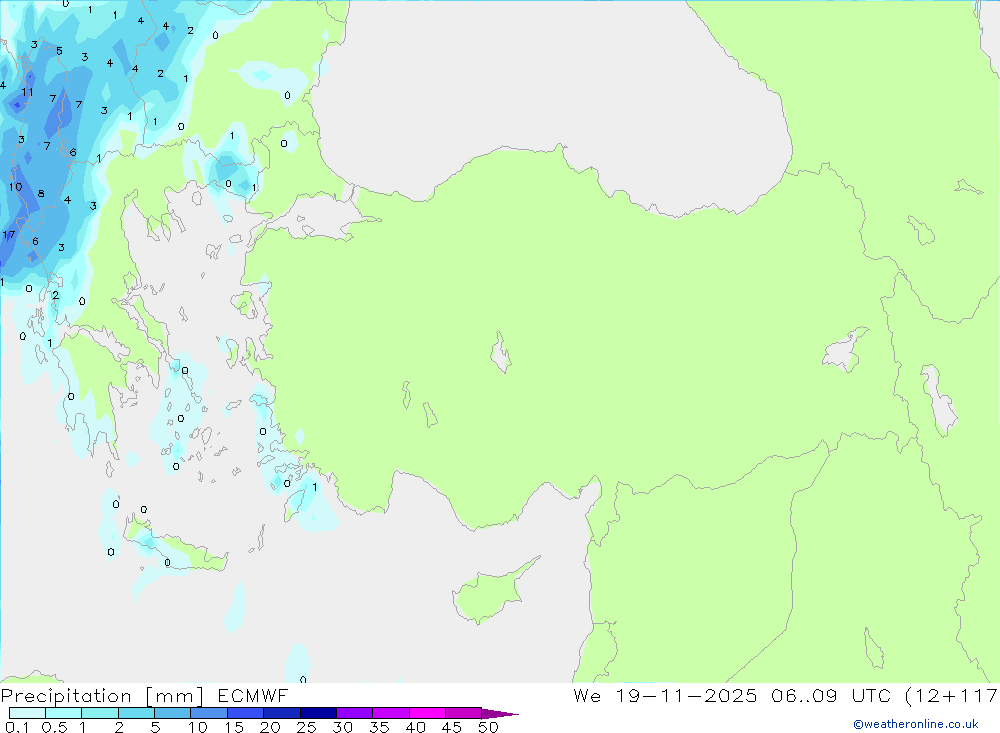
Task: Click the legend label "25"
Action: pyautogui.click(x=306, y=727)
